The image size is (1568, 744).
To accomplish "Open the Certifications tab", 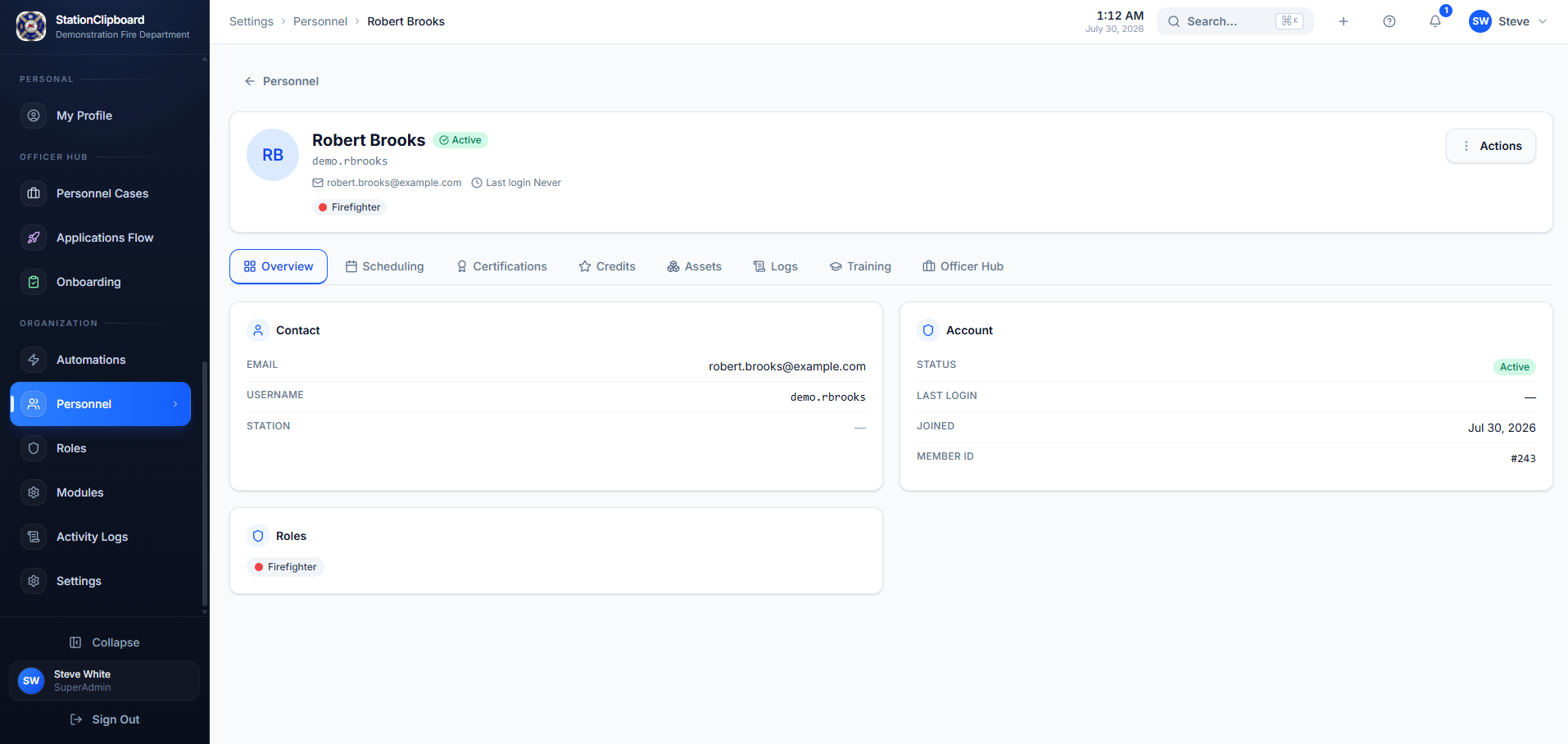I will point(501,266).
